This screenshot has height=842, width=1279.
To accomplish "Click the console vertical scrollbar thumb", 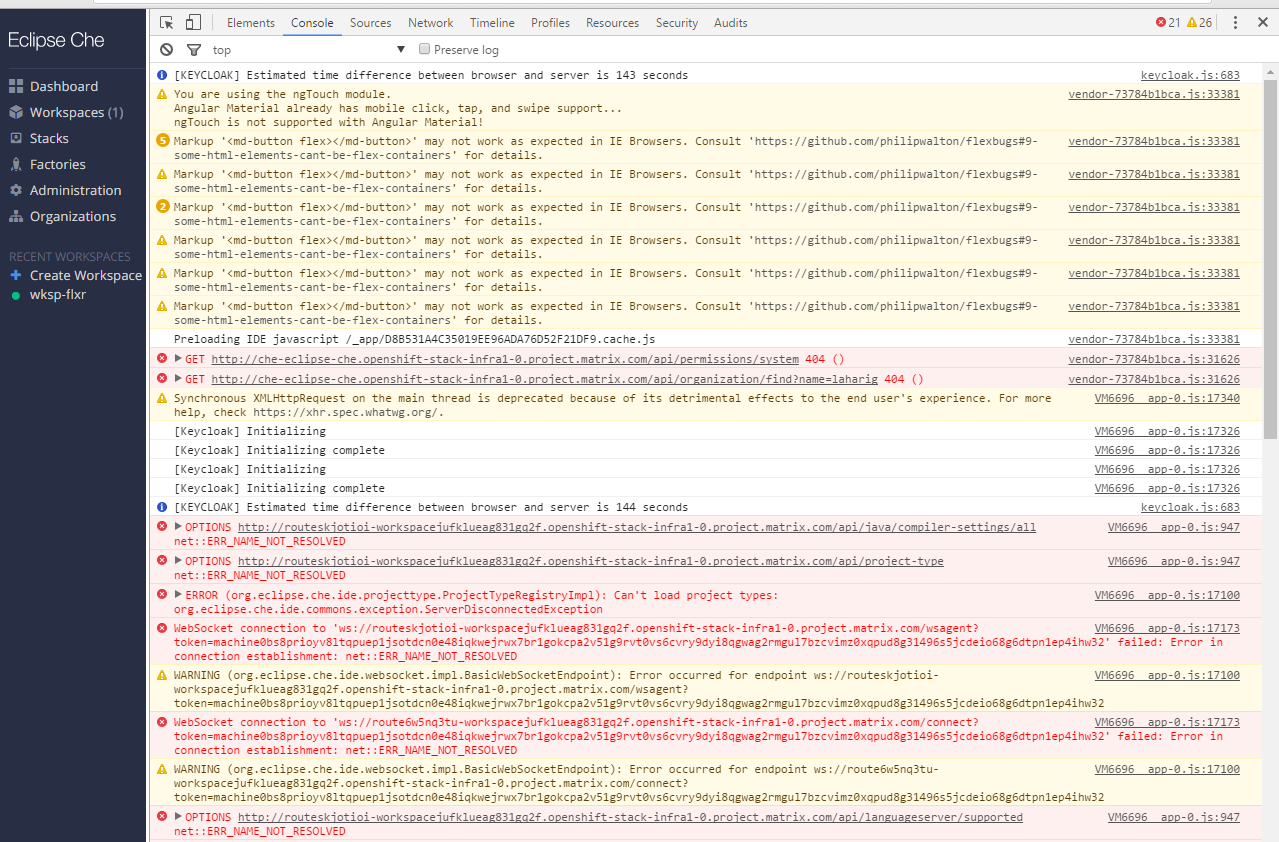I will [1270, 259].
